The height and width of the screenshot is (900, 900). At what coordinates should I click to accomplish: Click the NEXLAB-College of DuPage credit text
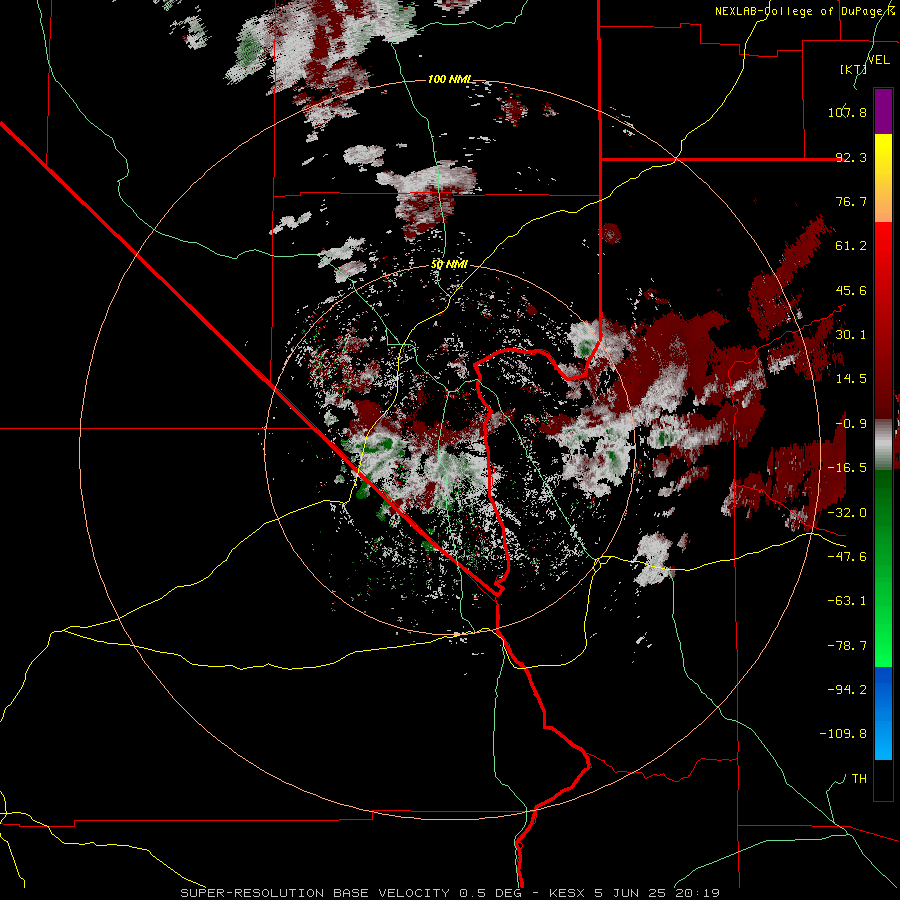pyautogui.click(x=804, y=11)
